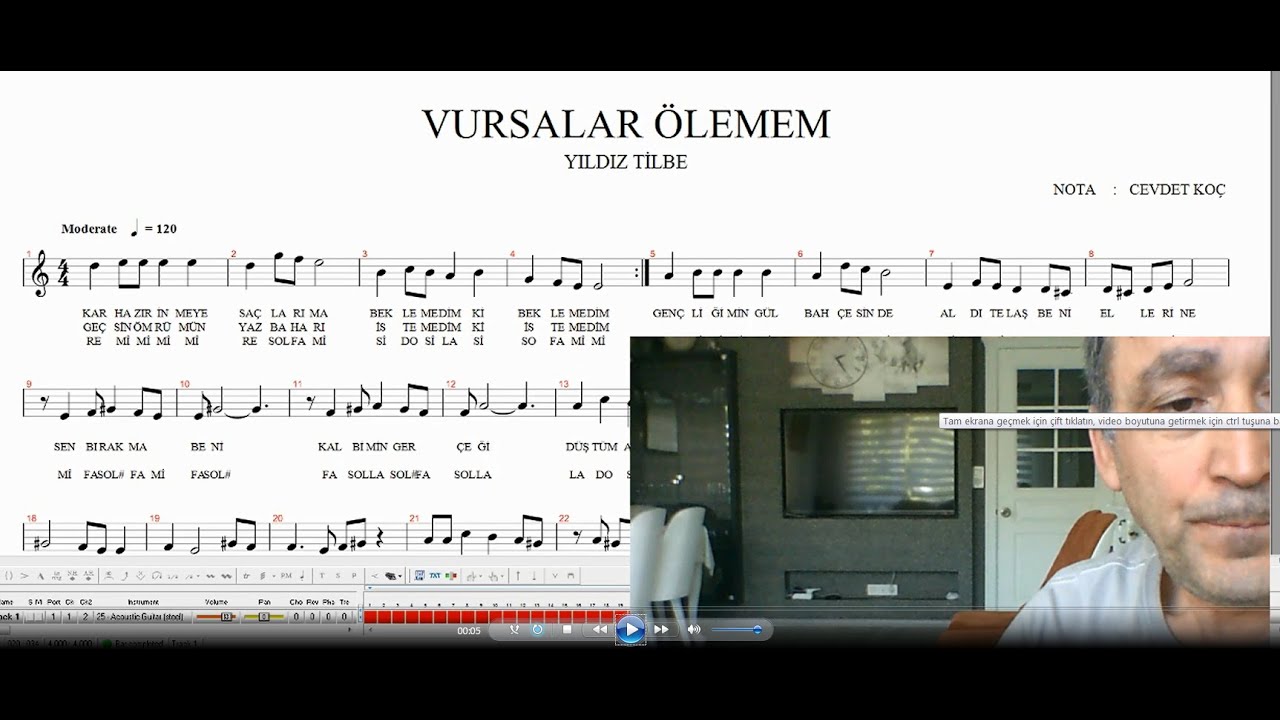
Task: Jump to measure 10 block in track timeline
Action: tap(496, 617)
